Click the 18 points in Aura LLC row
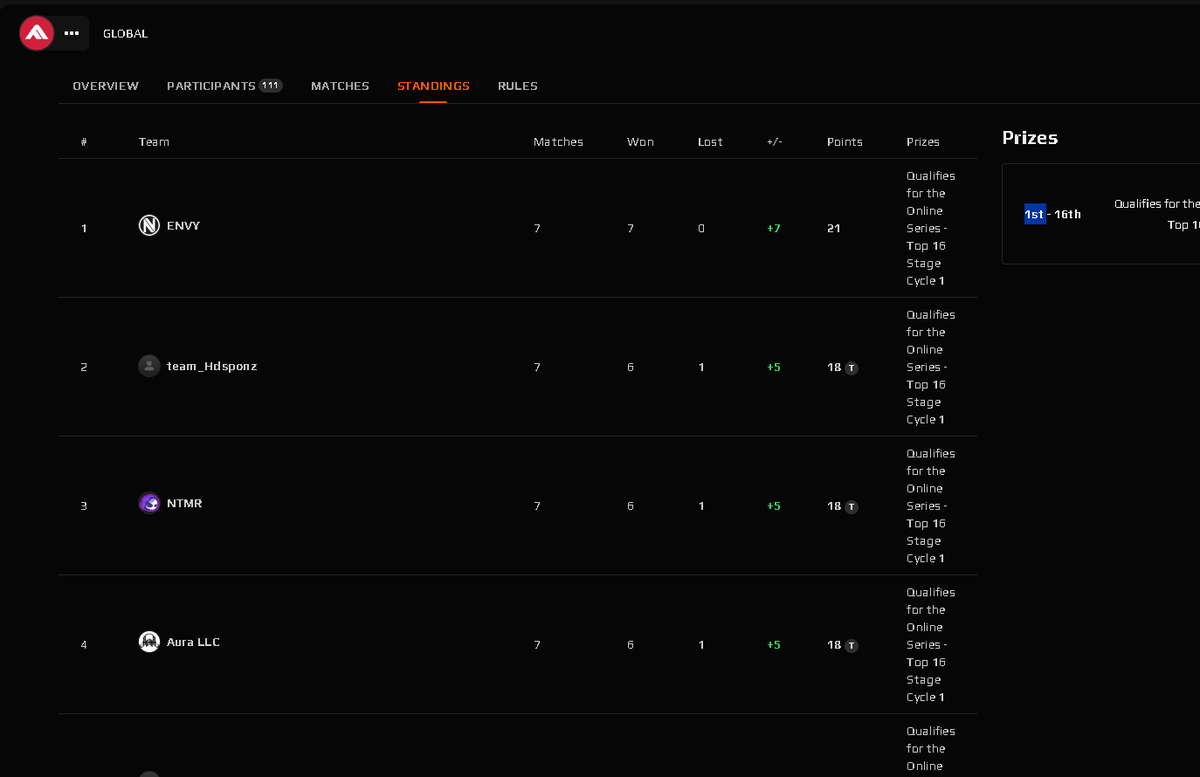 (834, 645)
